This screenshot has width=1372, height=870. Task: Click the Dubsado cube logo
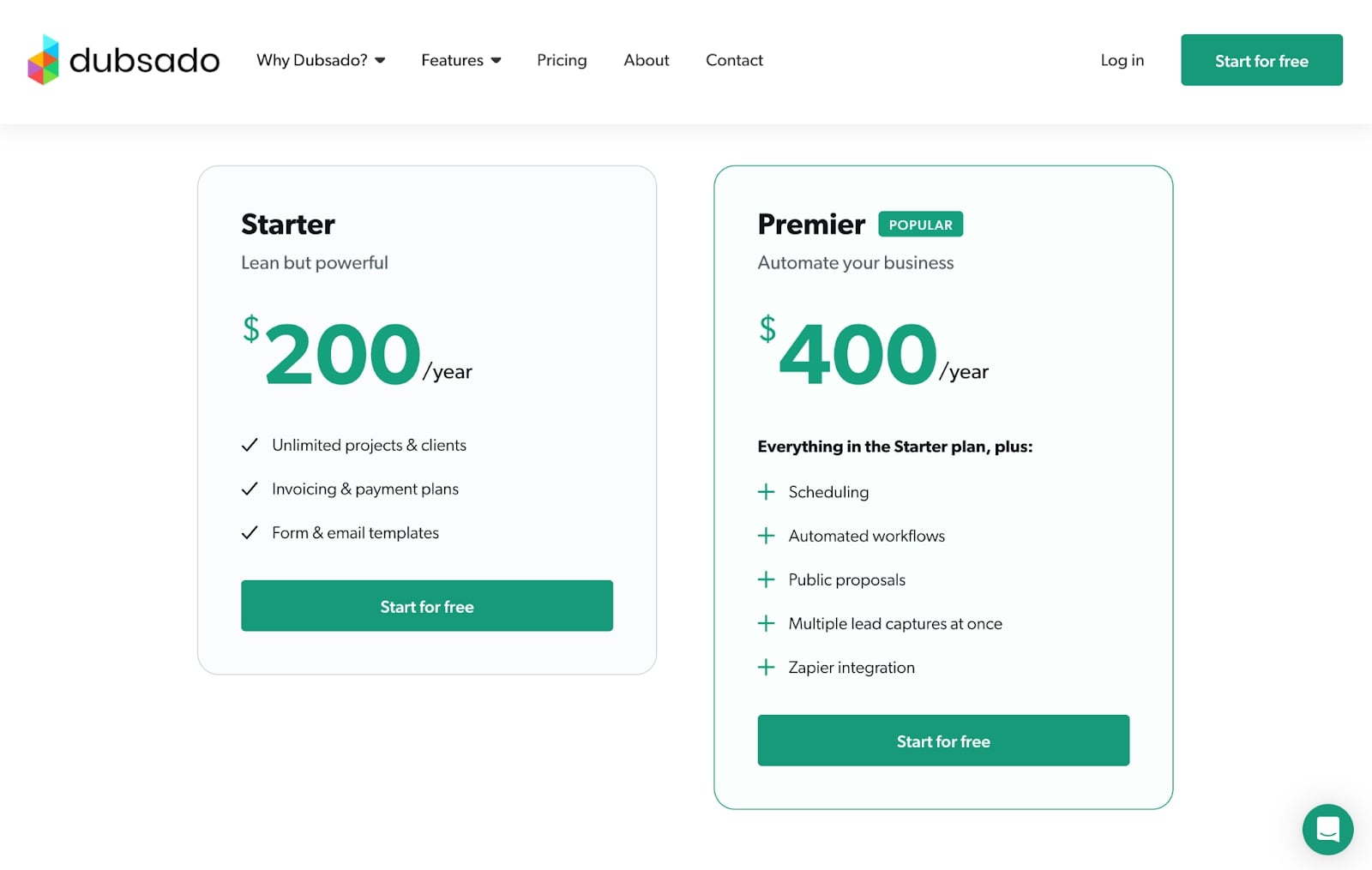[x=44, y=60]
